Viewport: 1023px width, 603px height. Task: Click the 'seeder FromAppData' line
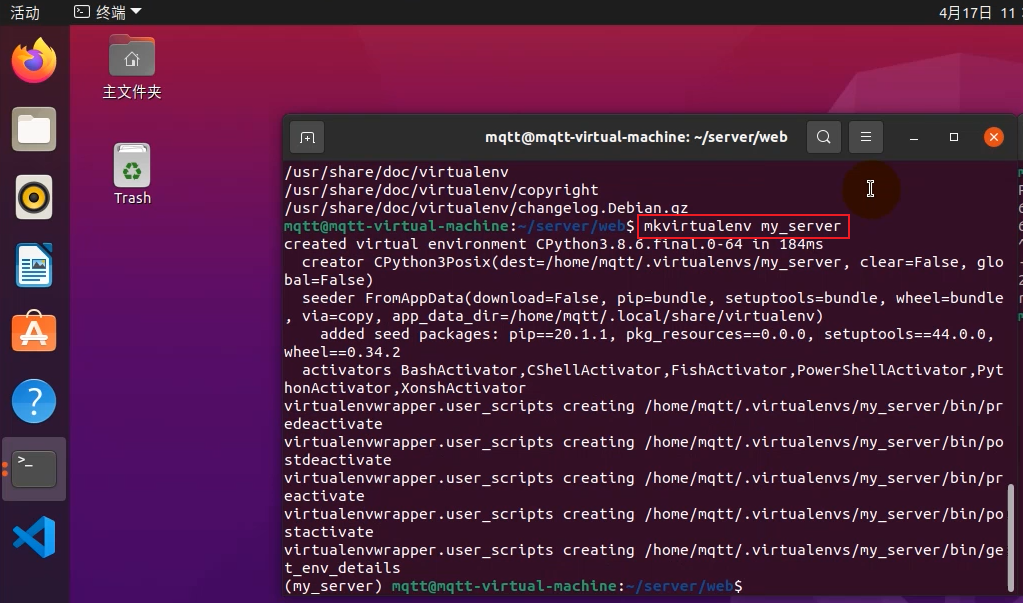tap(652, 298)
